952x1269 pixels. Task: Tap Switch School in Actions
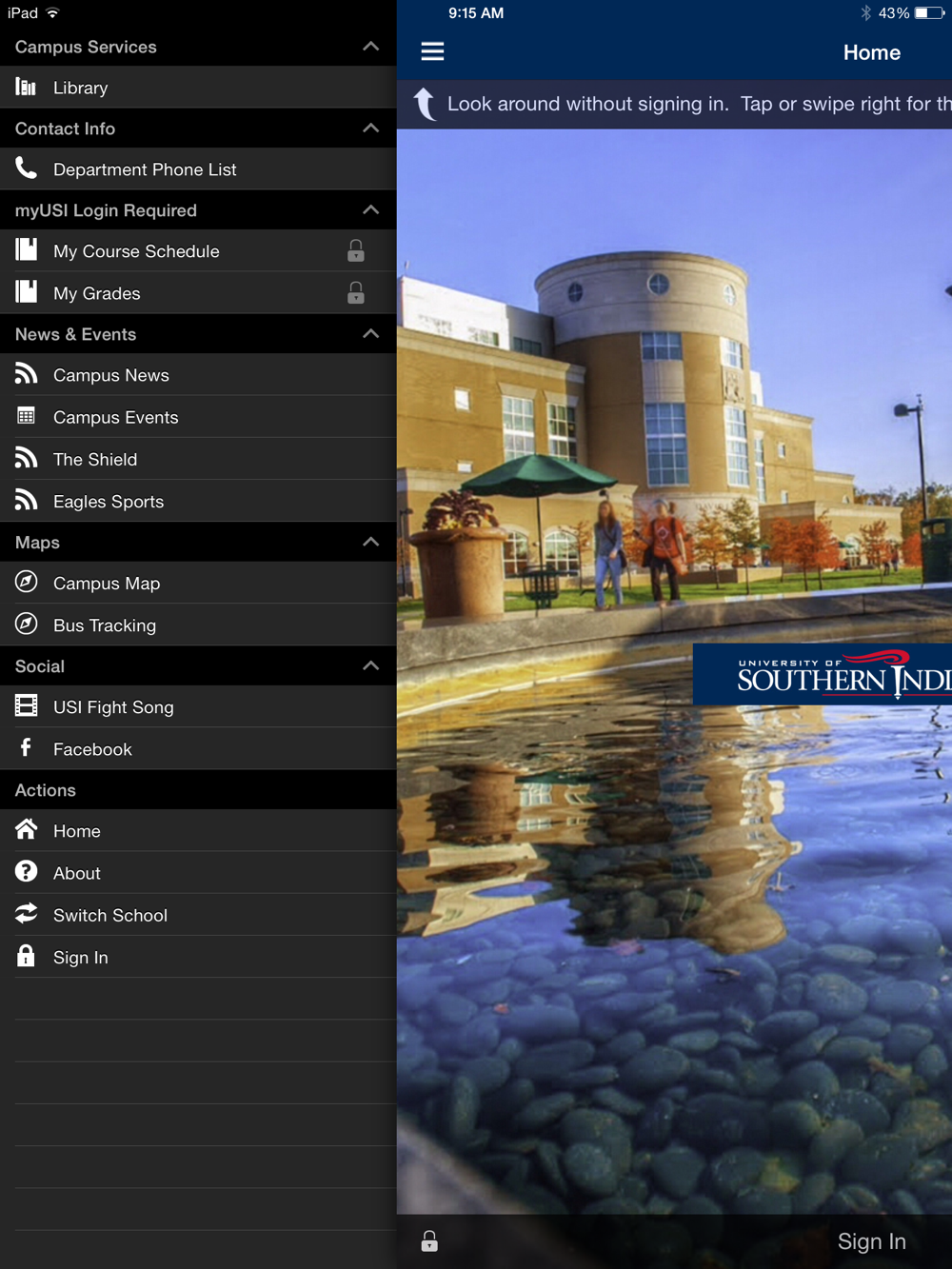(110, 915)
